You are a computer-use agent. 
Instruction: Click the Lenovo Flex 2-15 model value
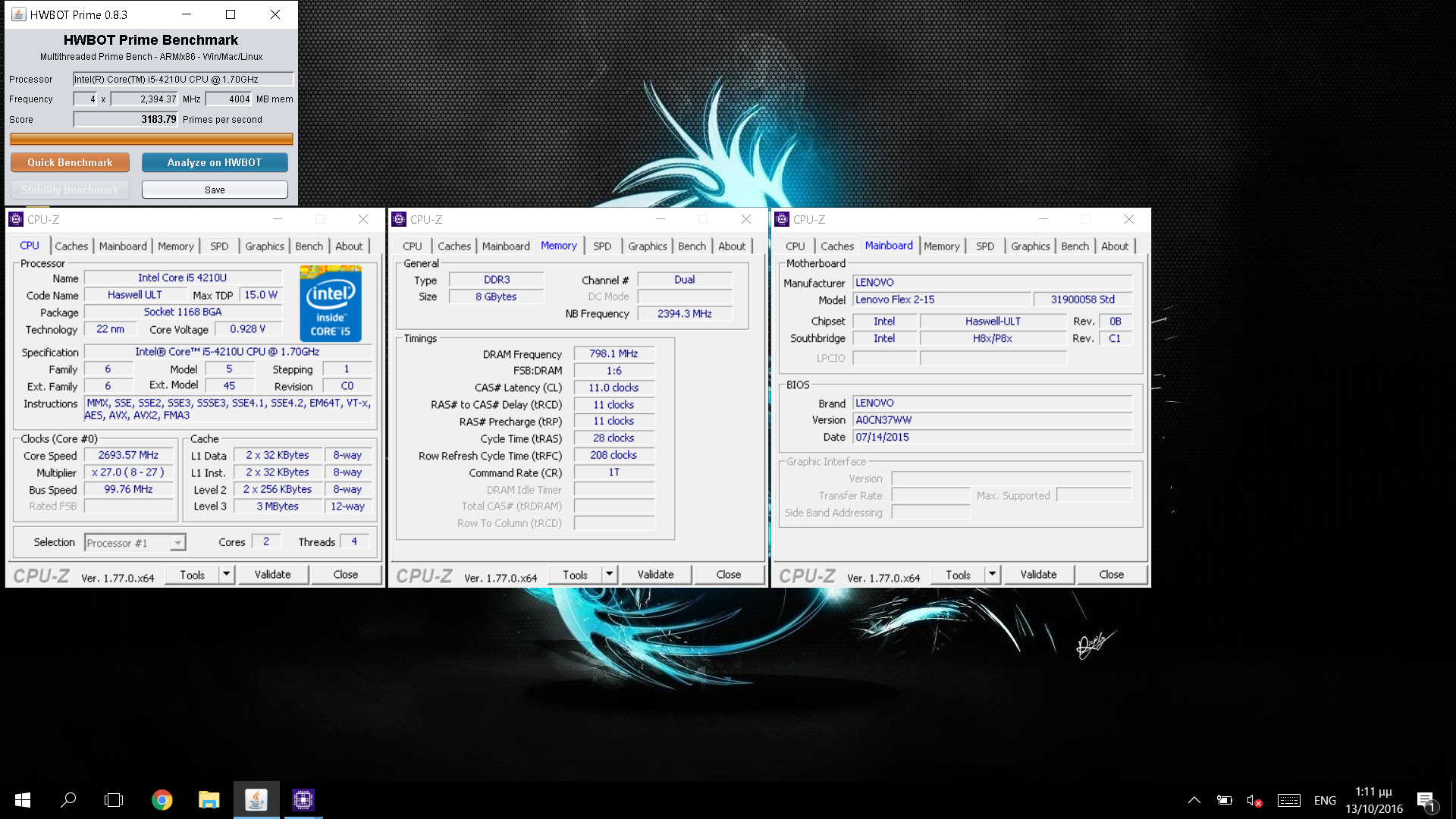pos(941,300)
